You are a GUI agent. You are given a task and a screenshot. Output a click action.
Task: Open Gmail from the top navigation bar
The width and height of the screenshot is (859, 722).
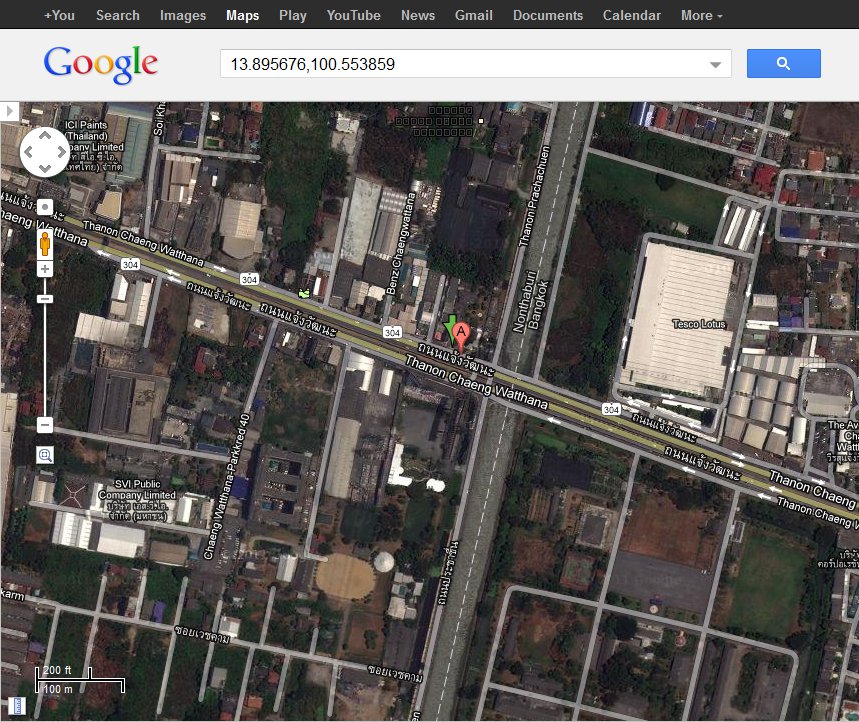pos(473,15)
